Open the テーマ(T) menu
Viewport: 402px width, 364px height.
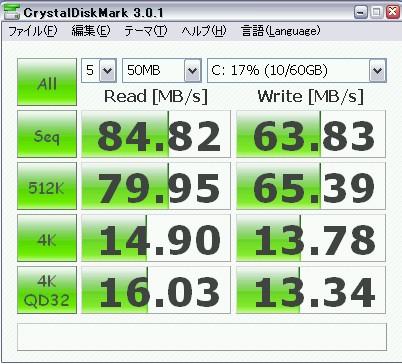click(x=146, y=31)
